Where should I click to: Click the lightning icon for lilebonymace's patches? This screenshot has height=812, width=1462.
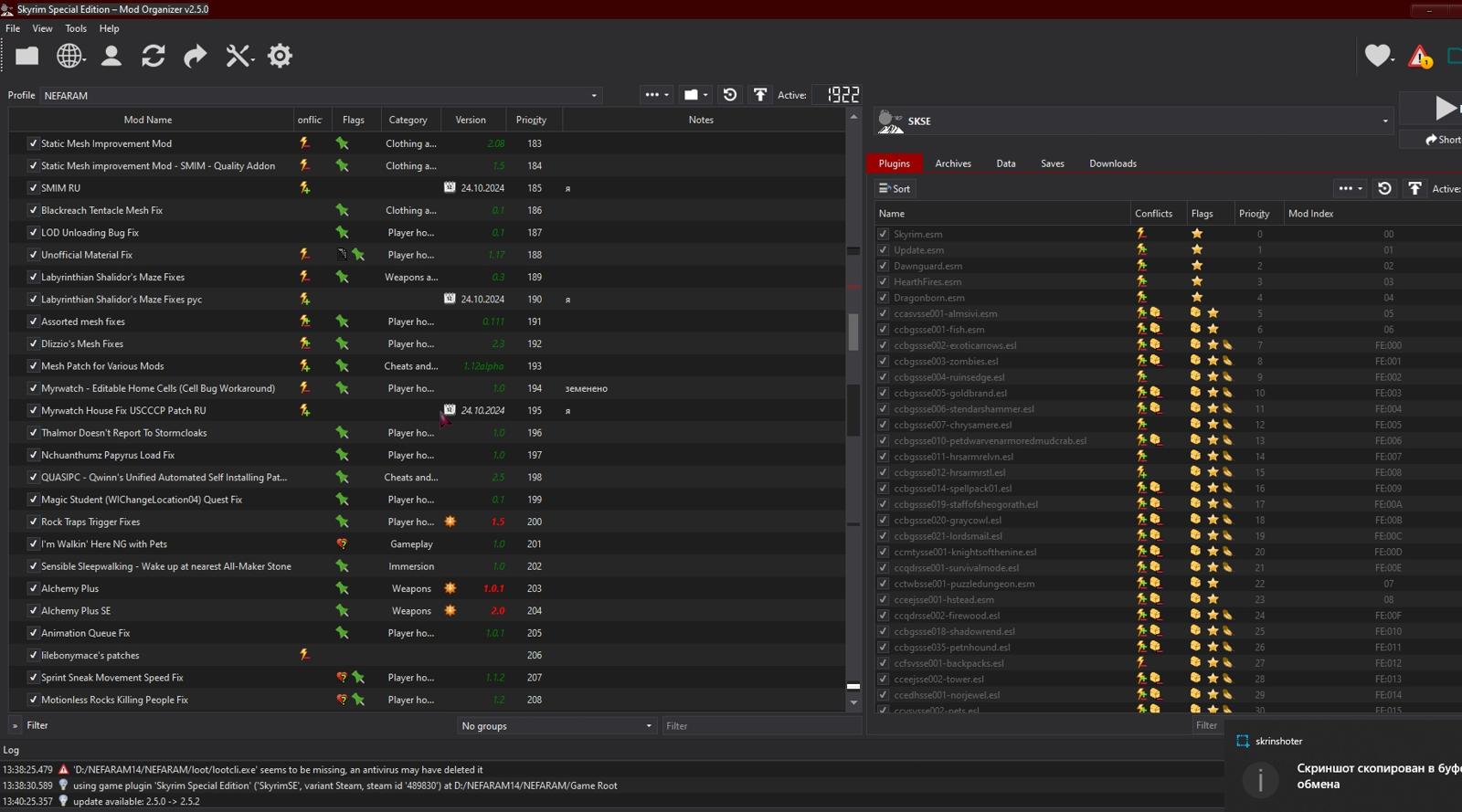coord(304,655)
